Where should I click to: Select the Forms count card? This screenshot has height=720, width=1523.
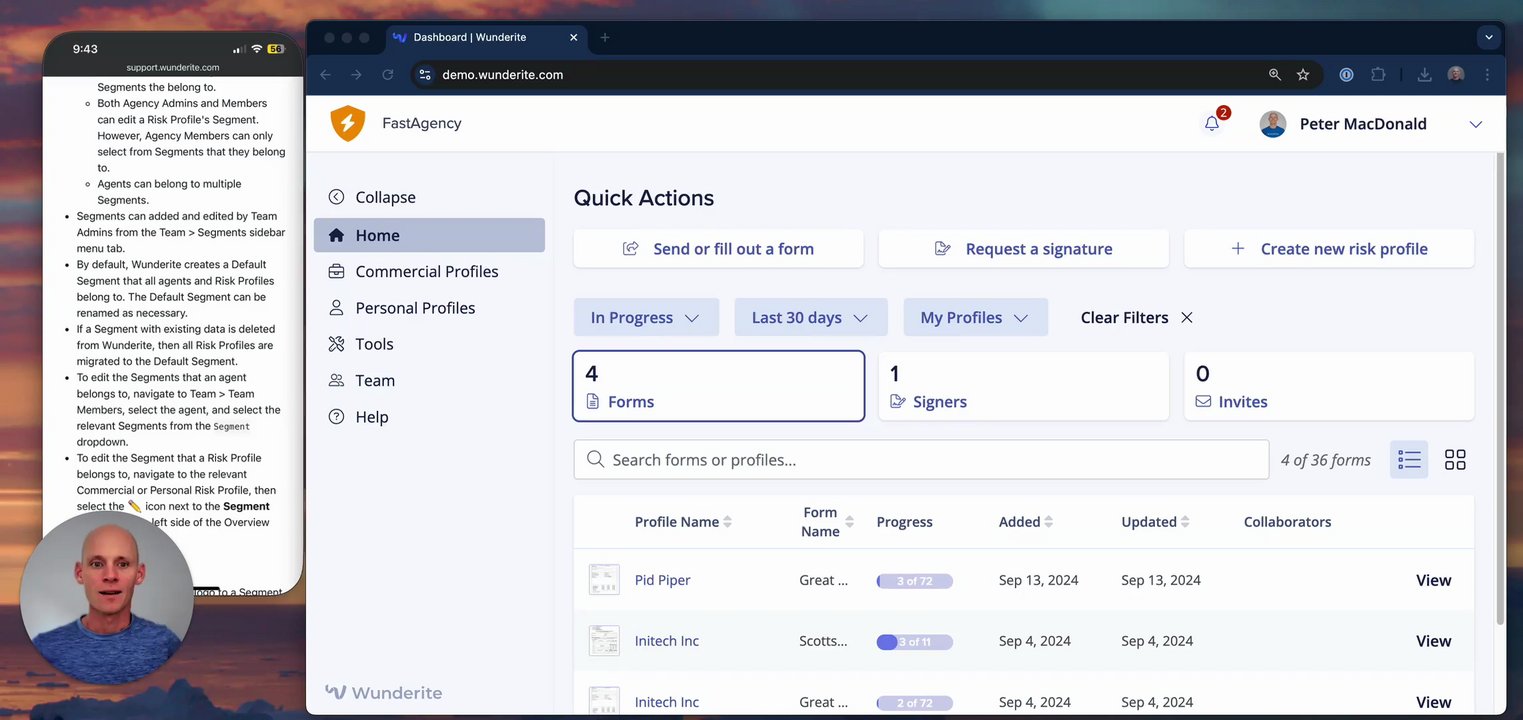tap(718, 386)
